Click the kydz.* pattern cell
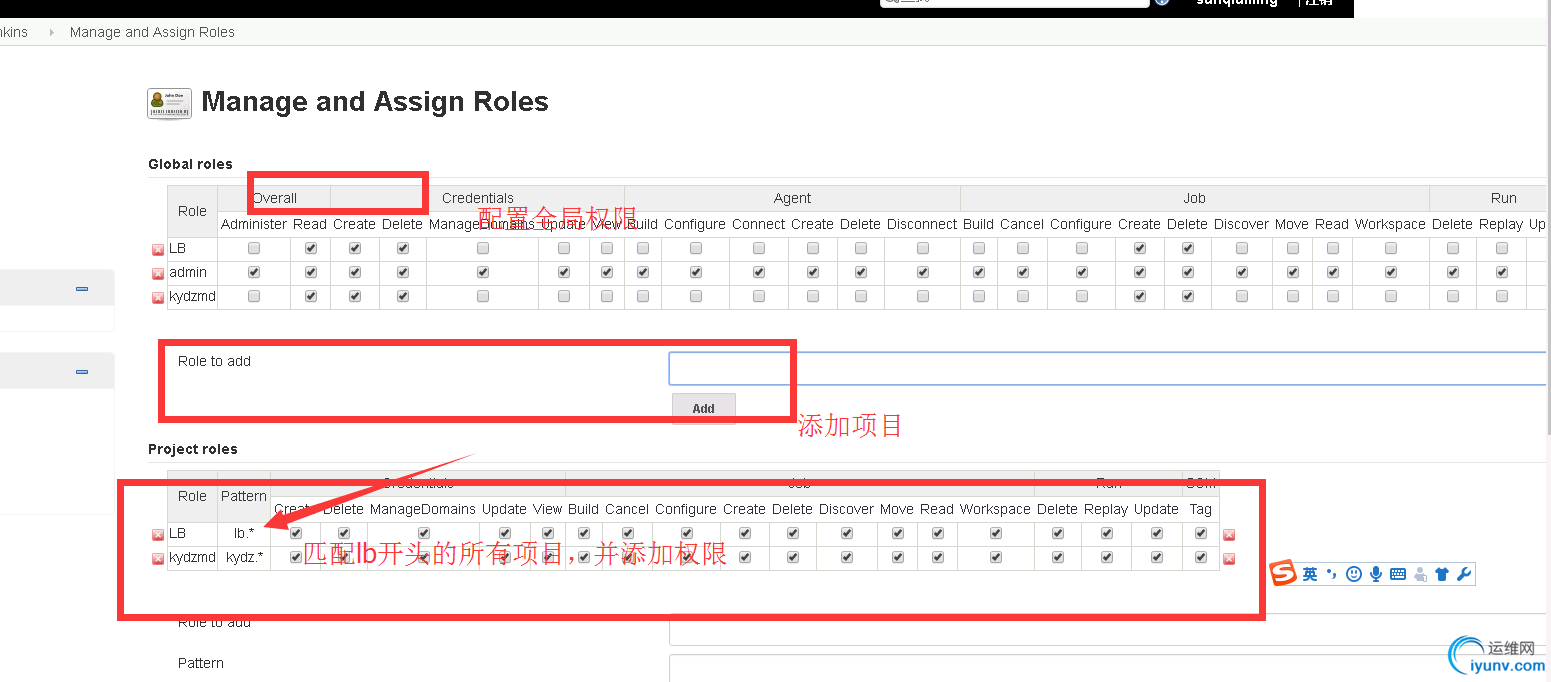 (x=244, y=558)
